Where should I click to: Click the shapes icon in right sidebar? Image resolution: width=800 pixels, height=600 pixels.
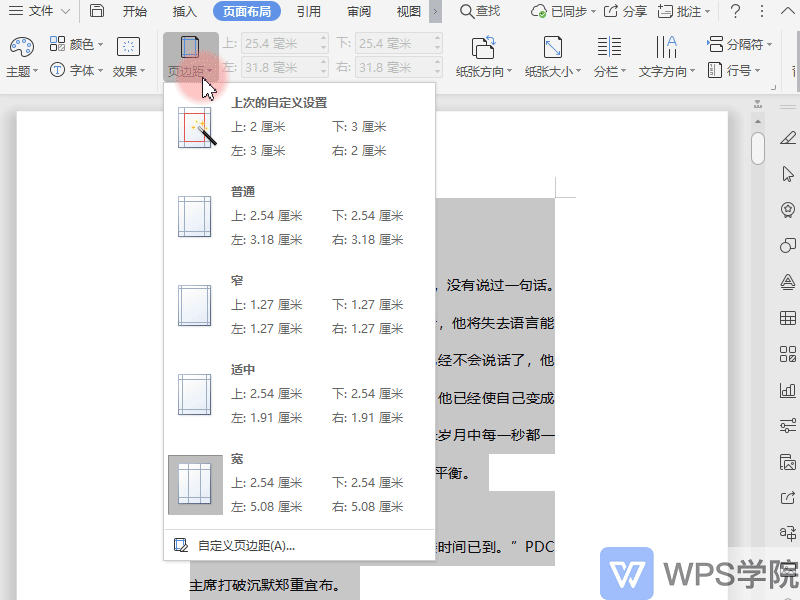pyautogui.click(x=788, y=246)
